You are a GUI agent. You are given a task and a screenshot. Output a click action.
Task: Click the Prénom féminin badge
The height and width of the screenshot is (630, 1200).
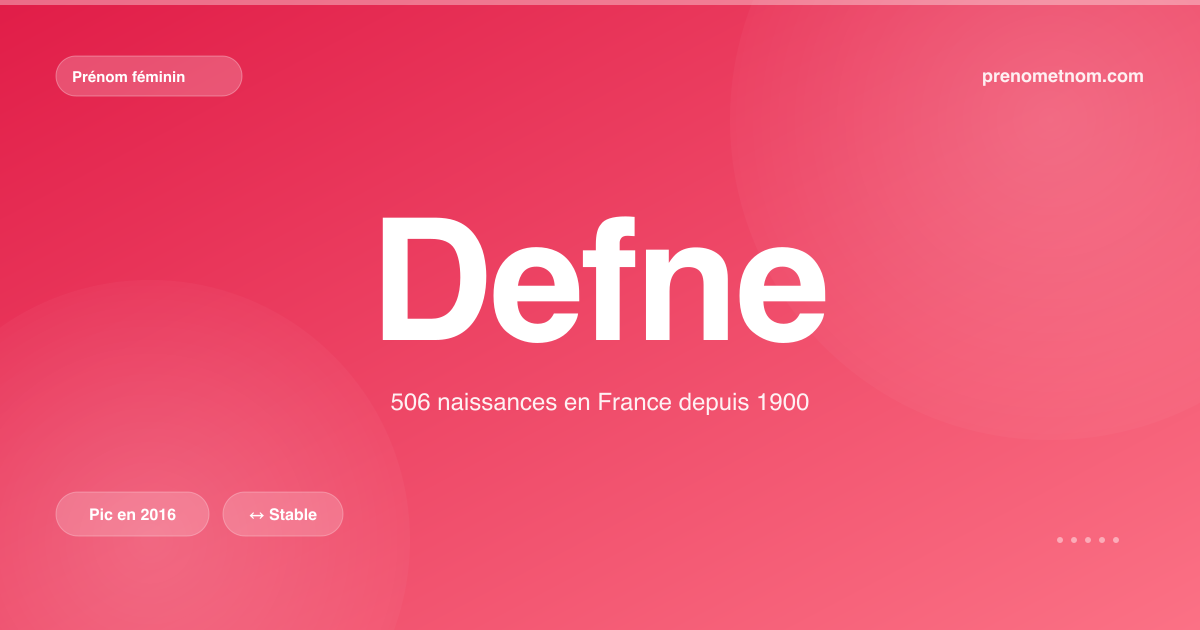pos(149,76)
